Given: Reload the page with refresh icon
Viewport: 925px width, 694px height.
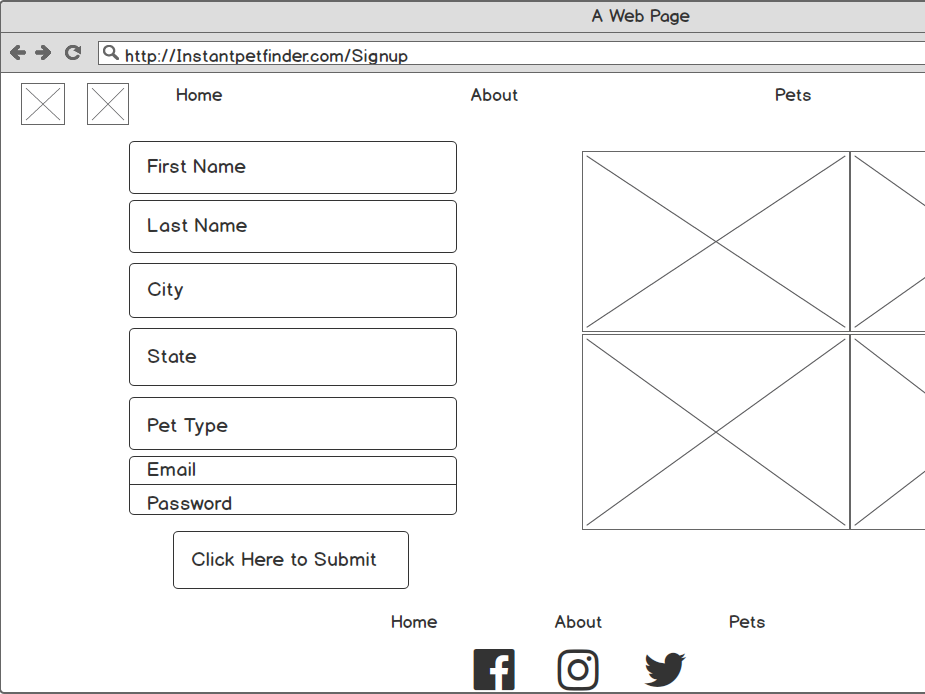Looking at the screenshot, I should 73,53.
